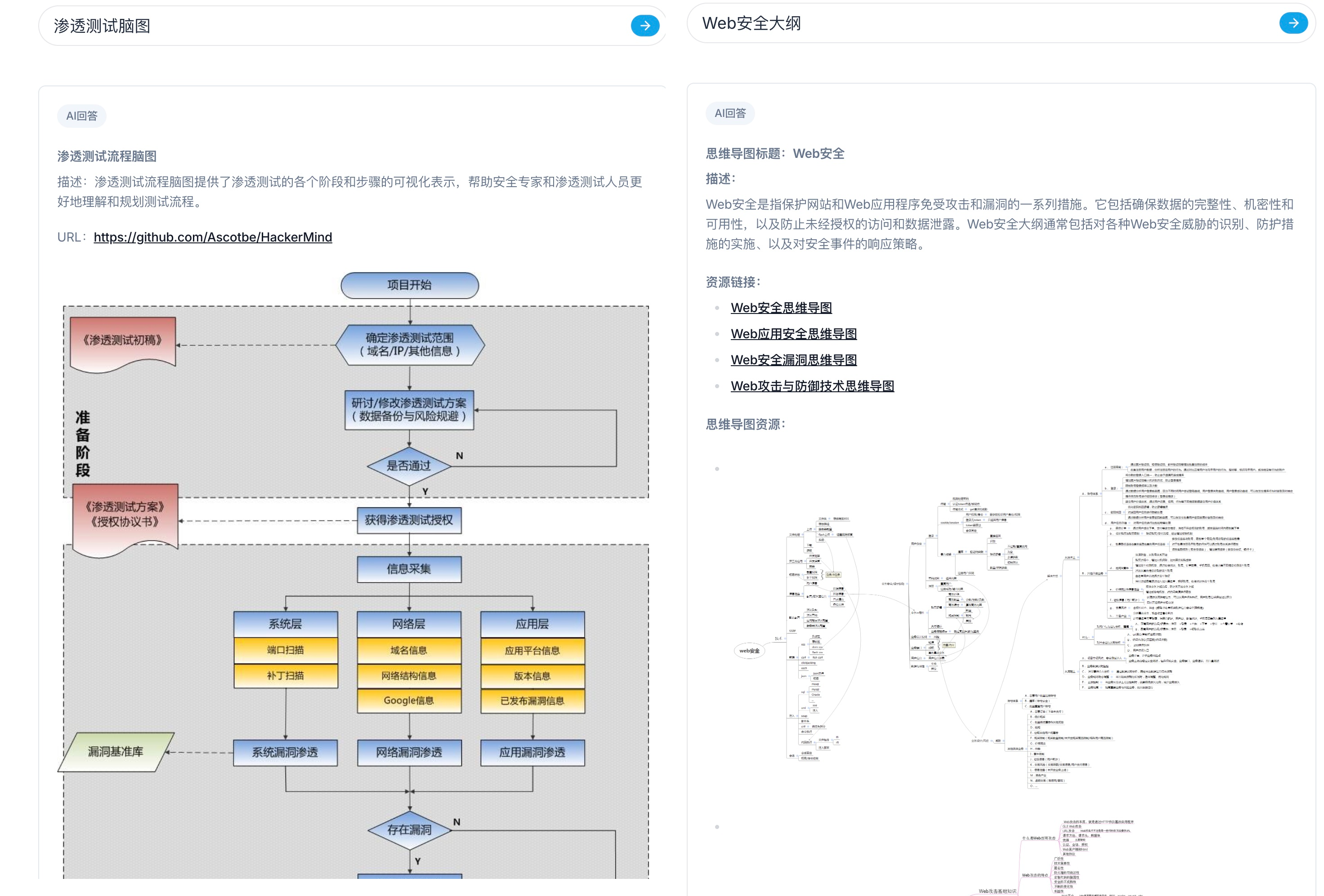Click the left AI回答 tag
Viewport: 1324px width, 896px height.
[81, 116]
